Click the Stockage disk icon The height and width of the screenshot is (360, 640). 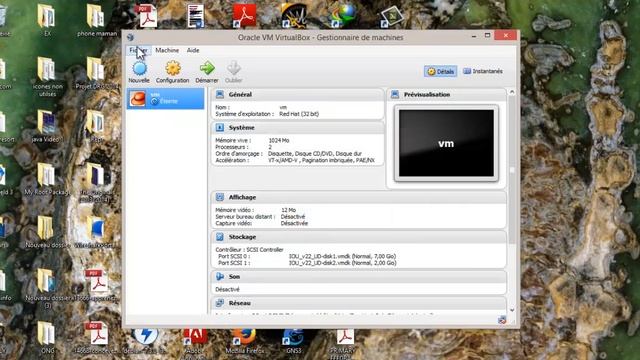tap(220, 237)
